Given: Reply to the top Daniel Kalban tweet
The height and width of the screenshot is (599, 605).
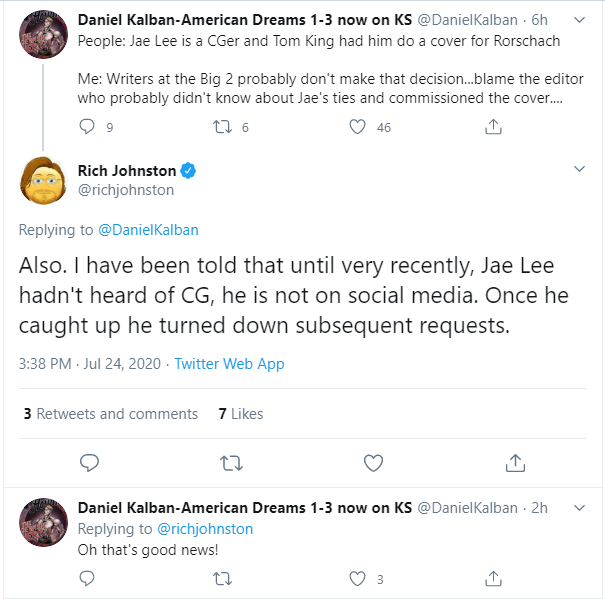Looking at the screenshot, I should (x=87, y=127).
